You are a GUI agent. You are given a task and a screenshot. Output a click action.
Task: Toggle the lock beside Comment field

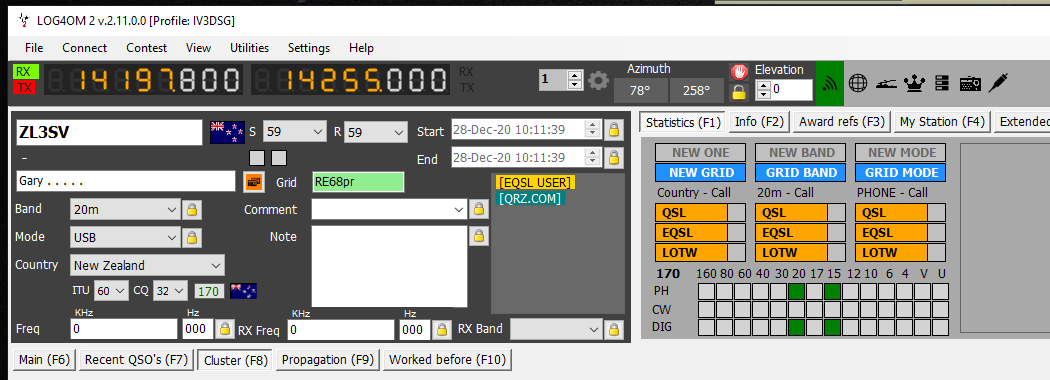[478, 209]
